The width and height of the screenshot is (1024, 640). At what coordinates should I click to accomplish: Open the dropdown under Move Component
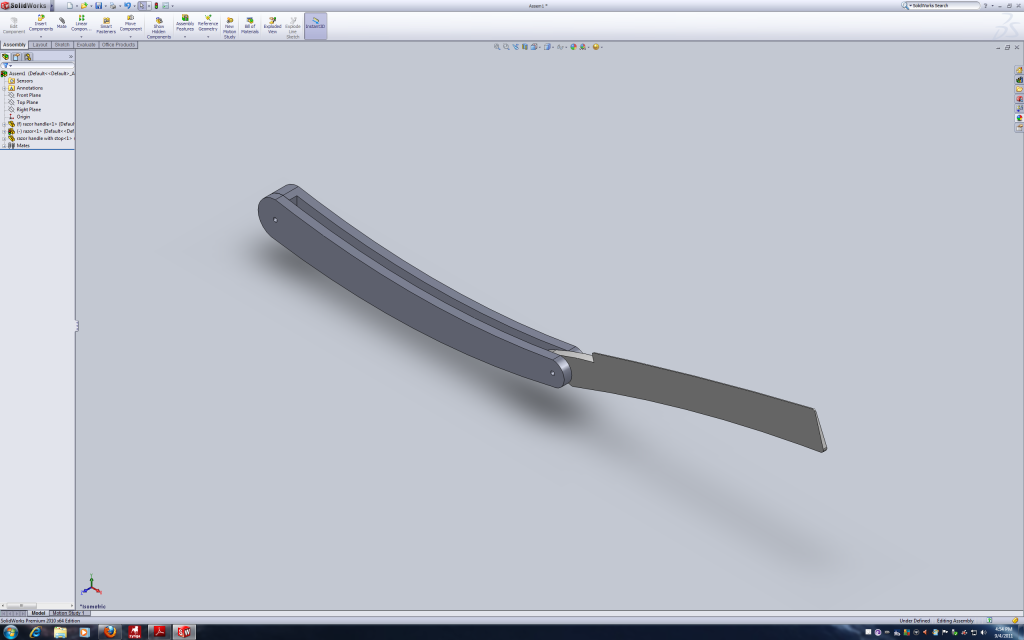(x=131, y=37)
